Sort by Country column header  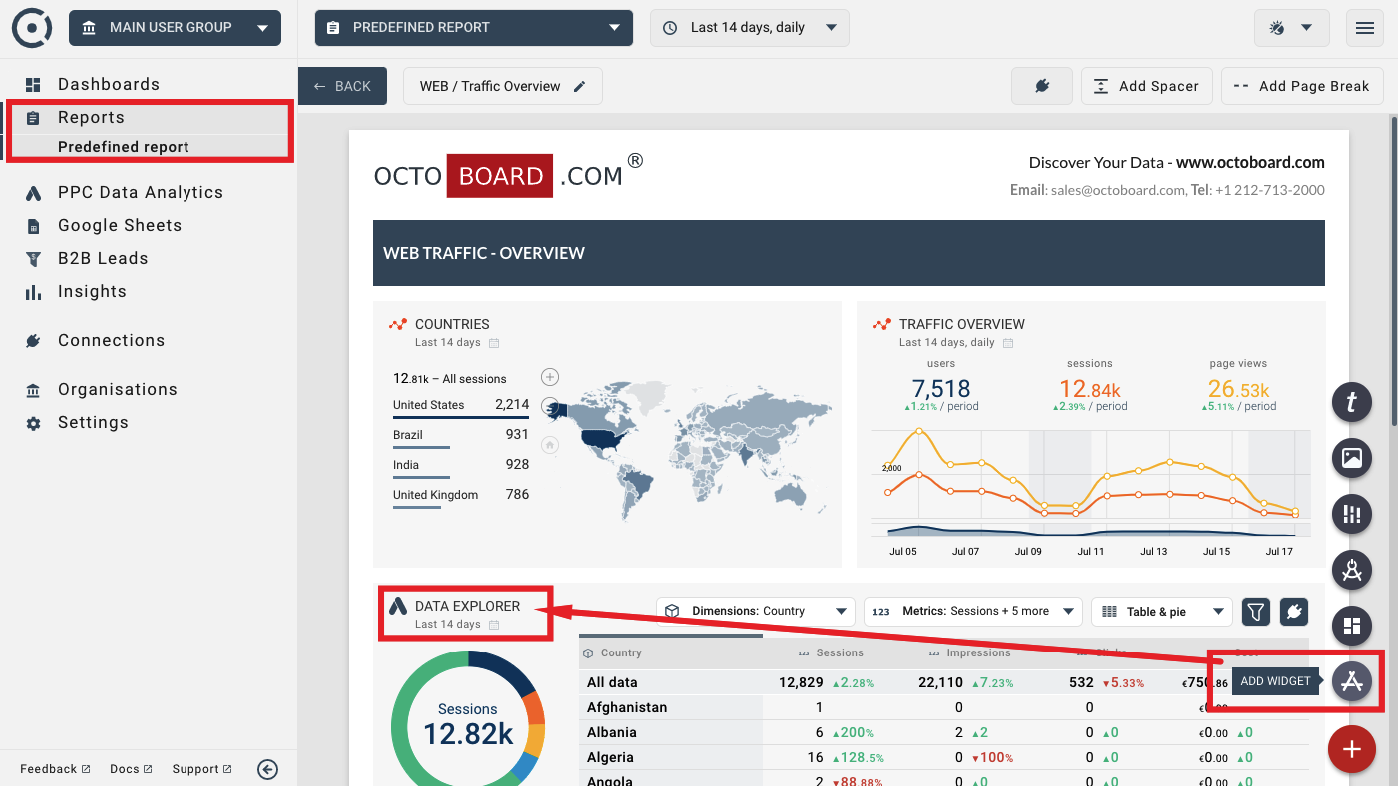[620, 653]
